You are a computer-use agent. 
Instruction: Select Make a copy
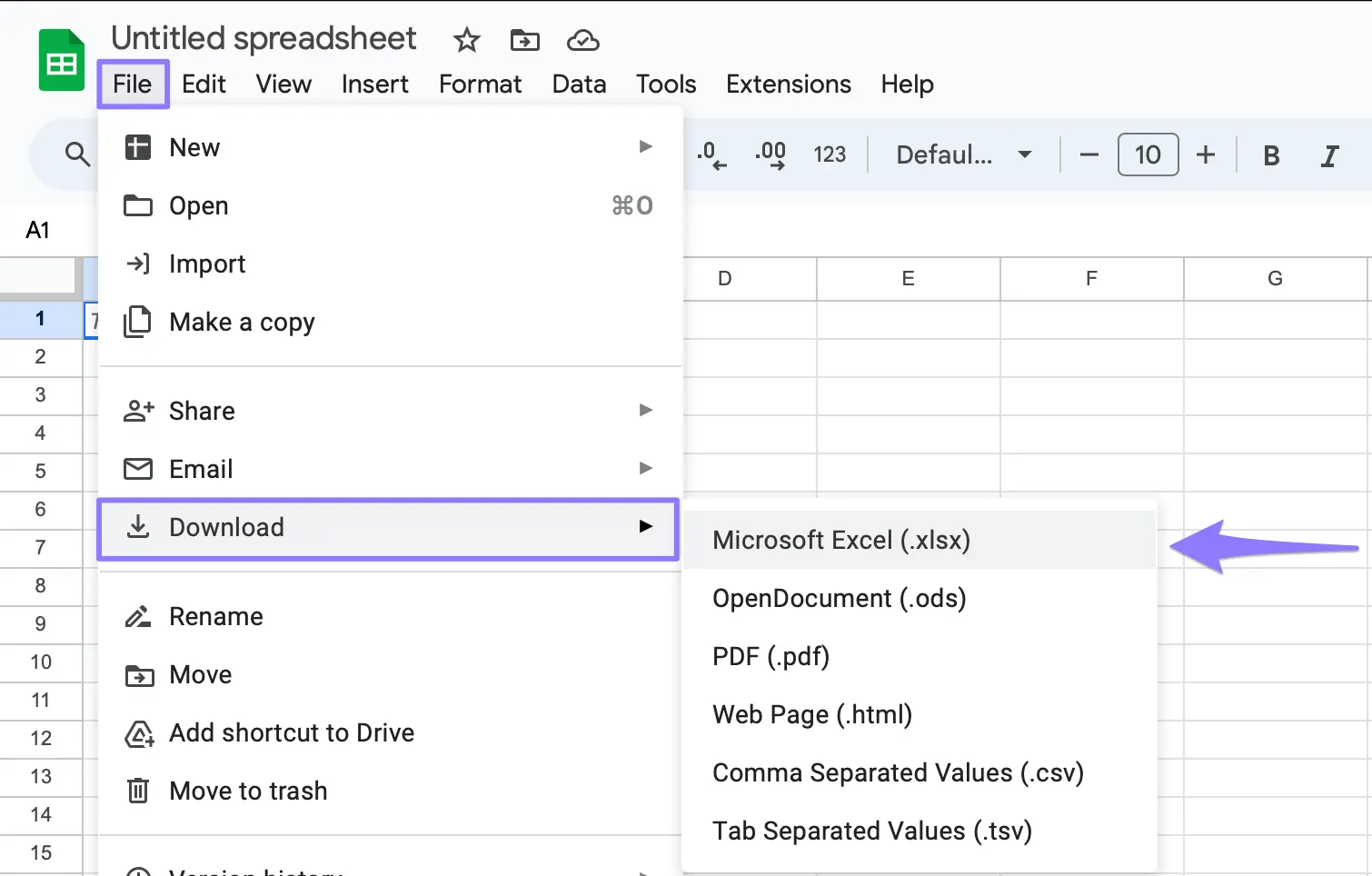tap(390, 322)
